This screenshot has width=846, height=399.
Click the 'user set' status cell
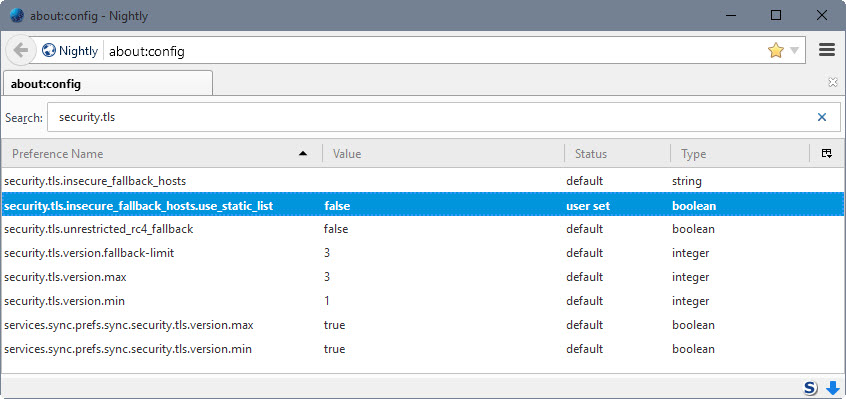(x=588, y=205)
